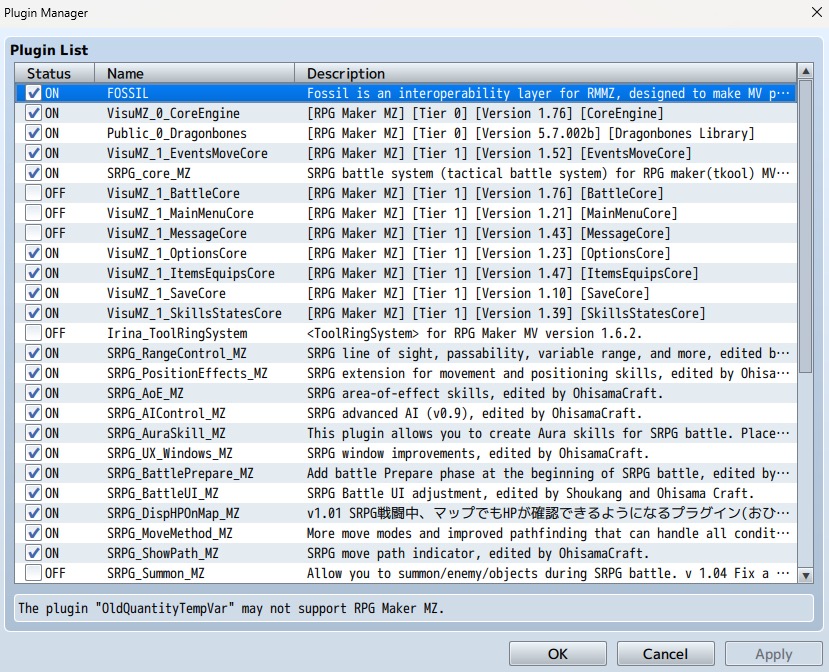This screenshot has width=829, height=672.
Task: Close the Plugin Manager window
Action: tap(816, 12)
